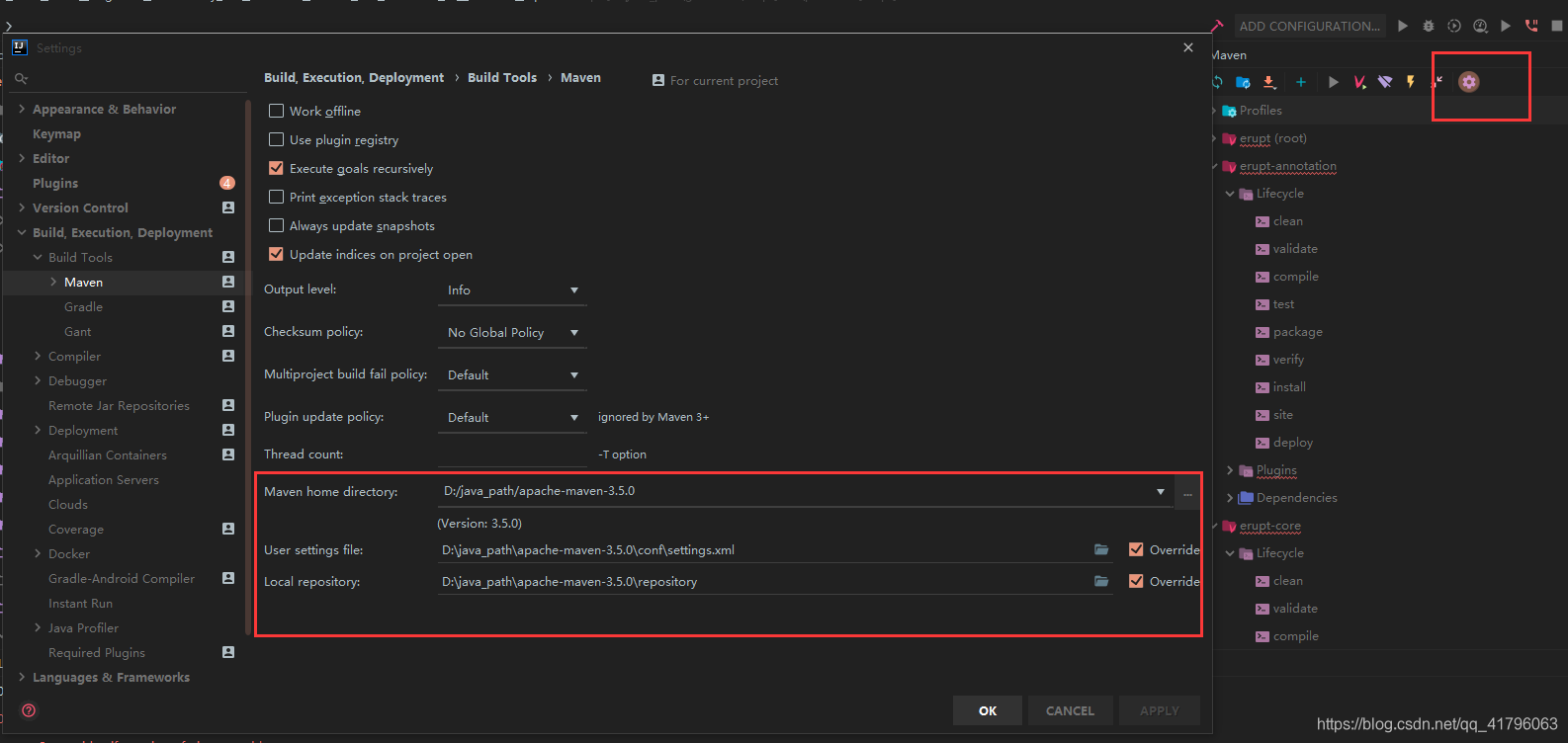Expand Languages & Frameworks node

[22, 677]
